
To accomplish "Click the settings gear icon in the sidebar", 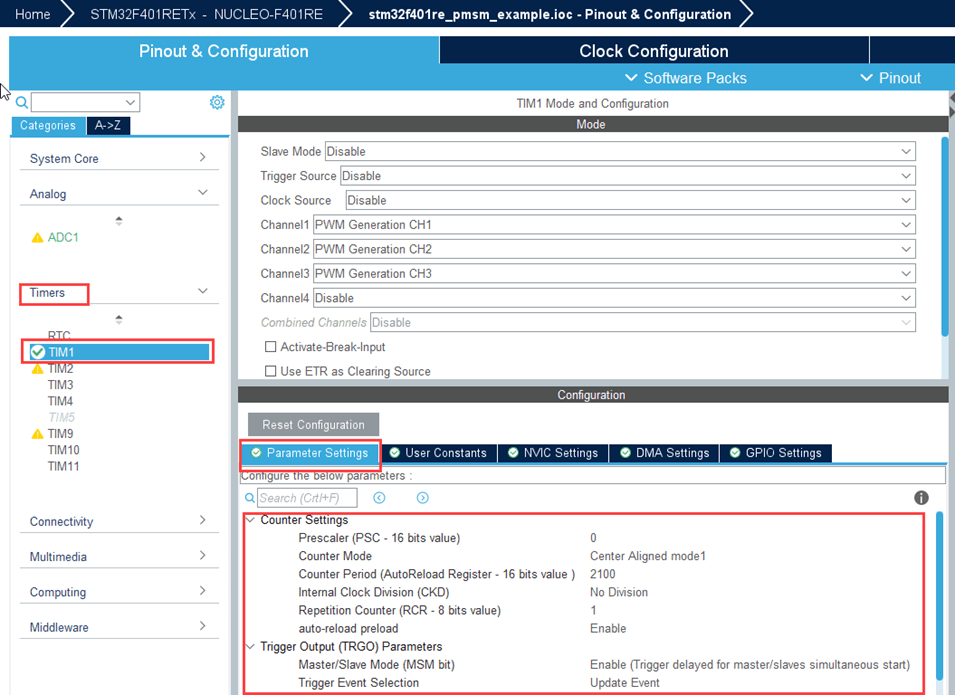I will 217,102.
